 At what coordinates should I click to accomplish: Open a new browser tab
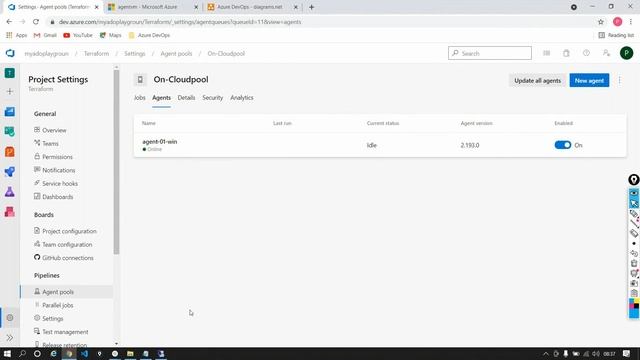click(x=311, y=7)
